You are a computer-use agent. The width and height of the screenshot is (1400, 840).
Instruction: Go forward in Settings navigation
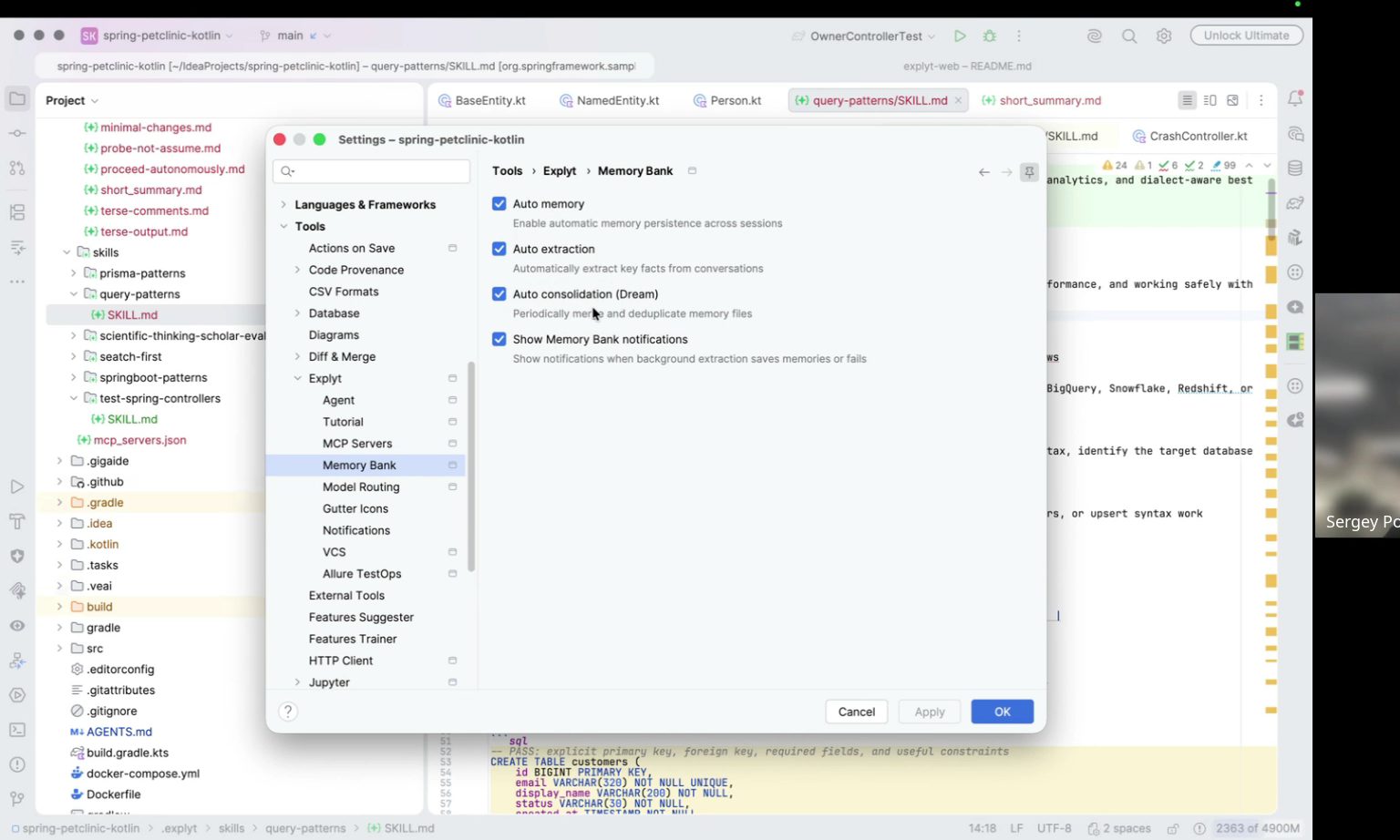(x=1006, y=171)
